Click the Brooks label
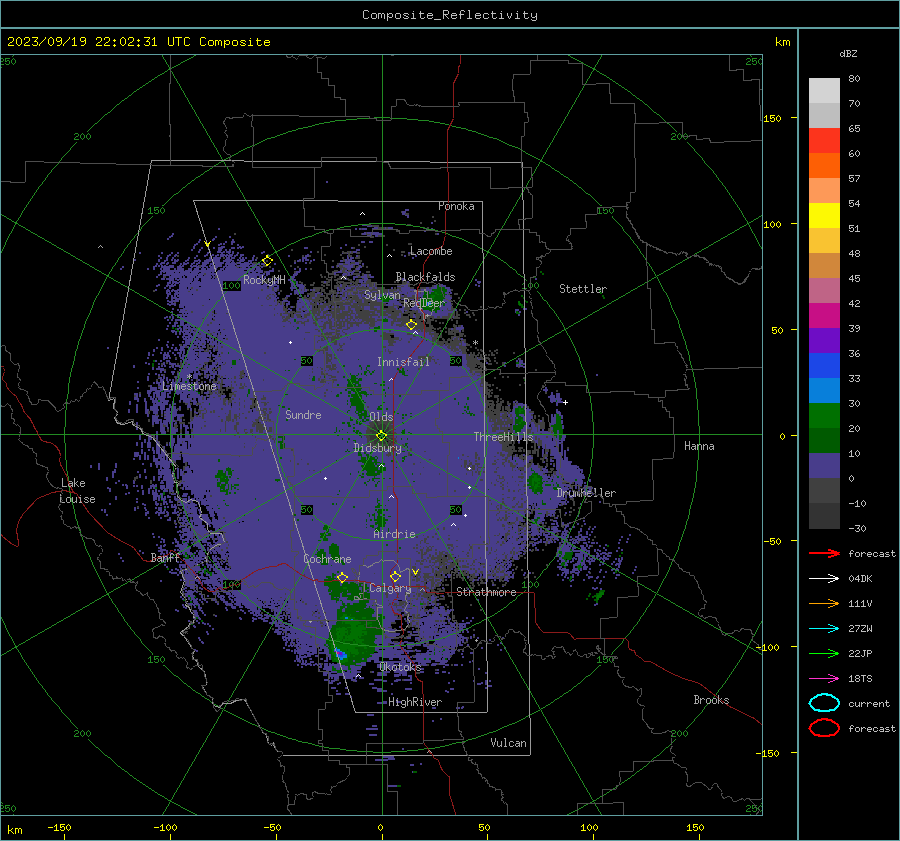 (711, 700)
